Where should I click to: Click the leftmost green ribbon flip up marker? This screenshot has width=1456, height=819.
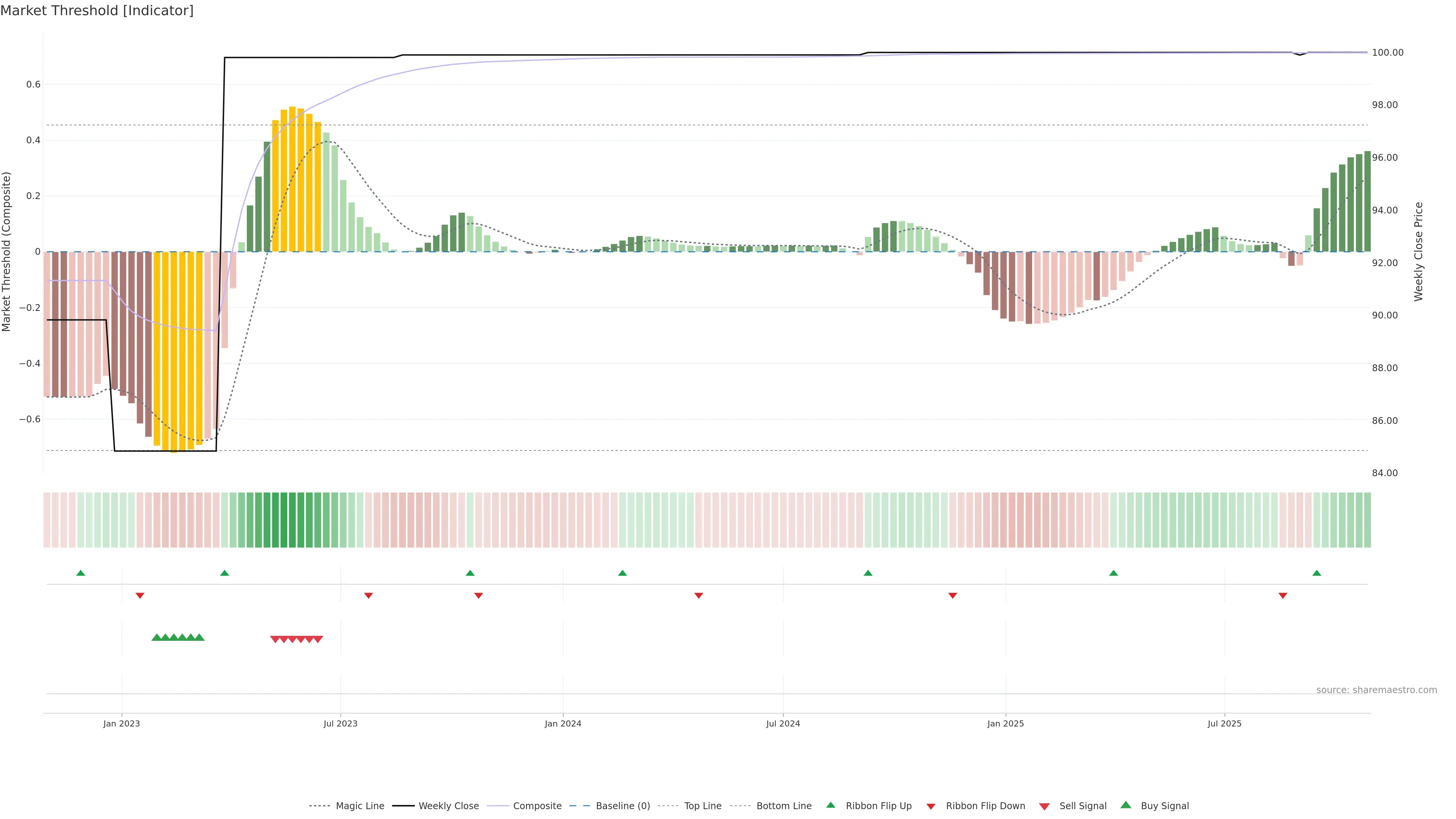[81, 573]
